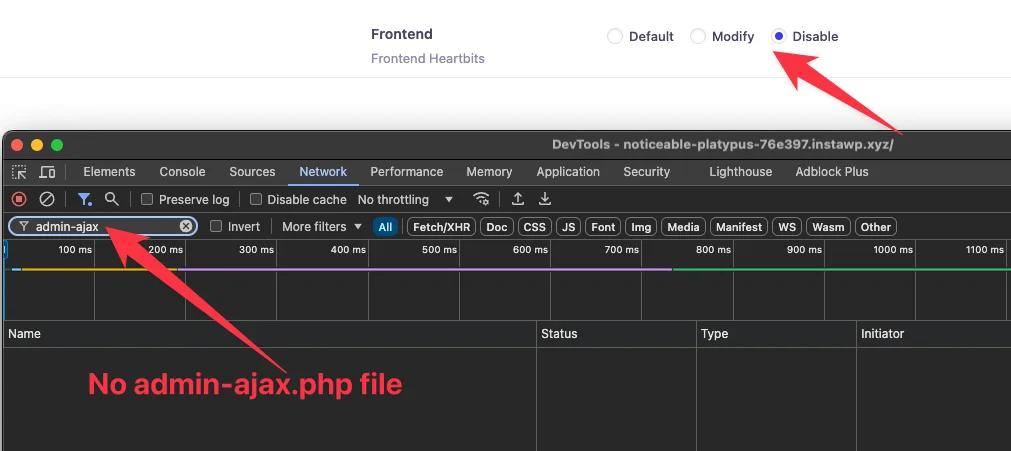Open the No throttling dropdown
The image size is (1011, 451).
(405, 199)
